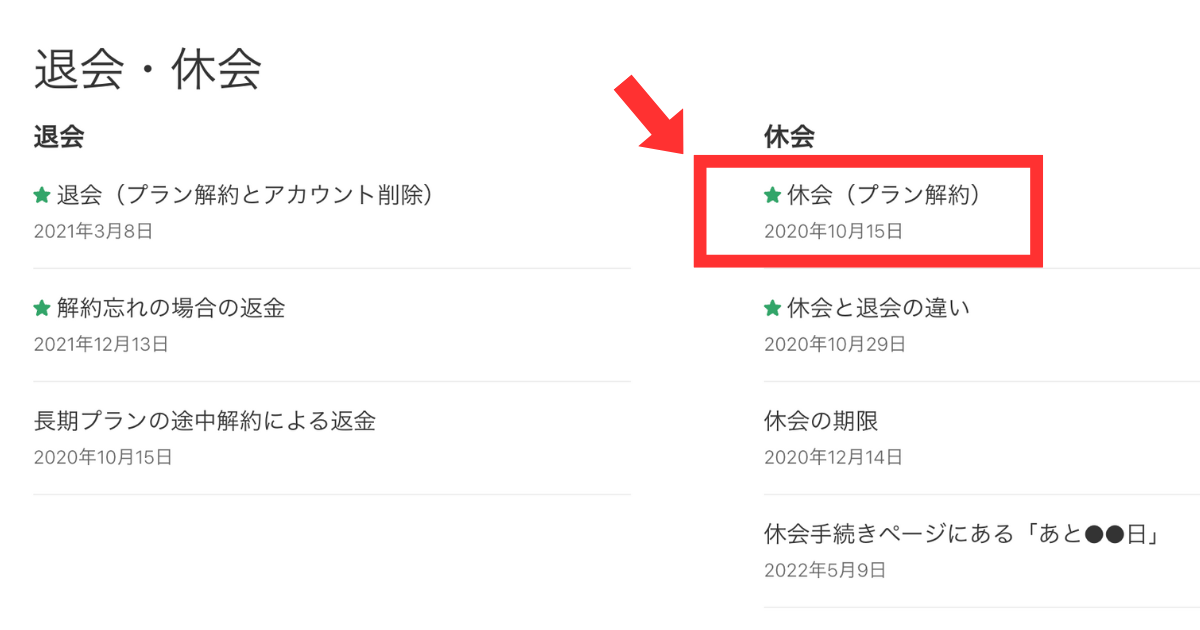This screenshot has width=1200, height=630.
Task: Click the date 2022年5月9日
Action: tap(825, 571)
